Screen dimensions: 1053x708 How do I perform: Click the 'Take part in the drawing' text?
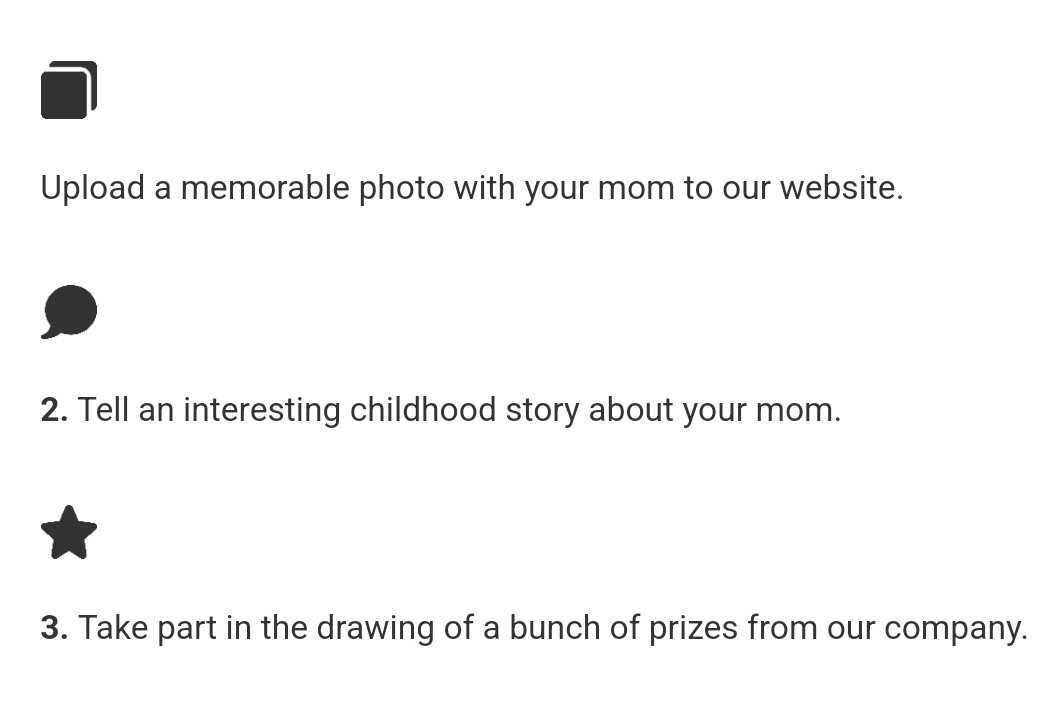pos(553,629)
